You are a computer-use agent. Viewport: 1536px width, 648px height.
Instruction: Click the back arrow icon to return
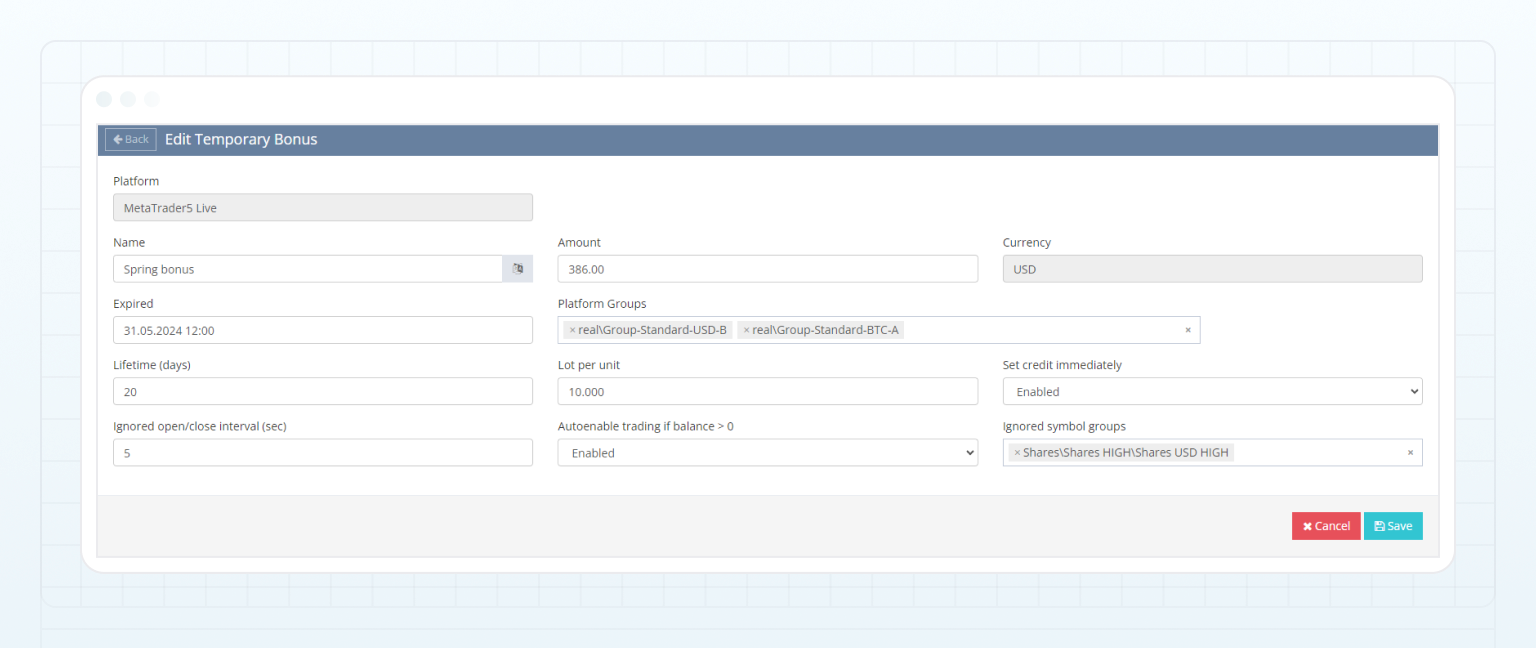point(119,139)
